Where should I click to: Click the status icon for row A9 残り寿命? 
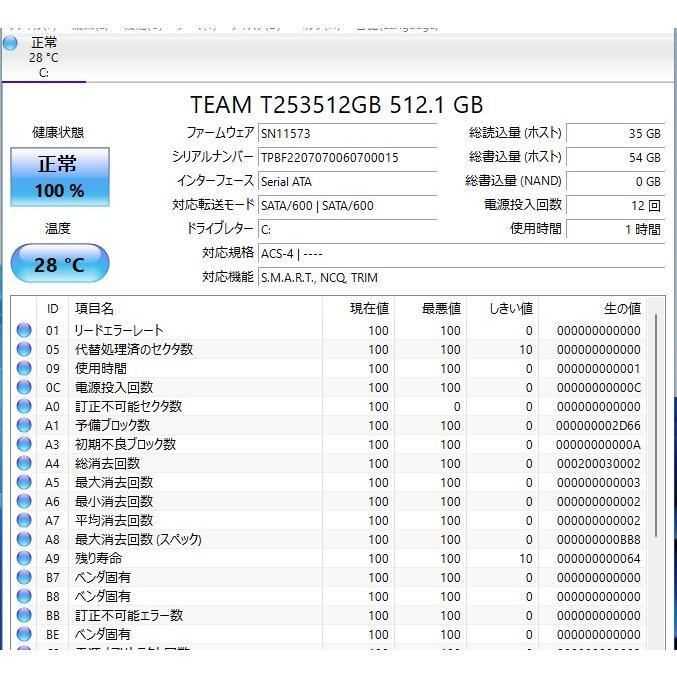[24, 558]
